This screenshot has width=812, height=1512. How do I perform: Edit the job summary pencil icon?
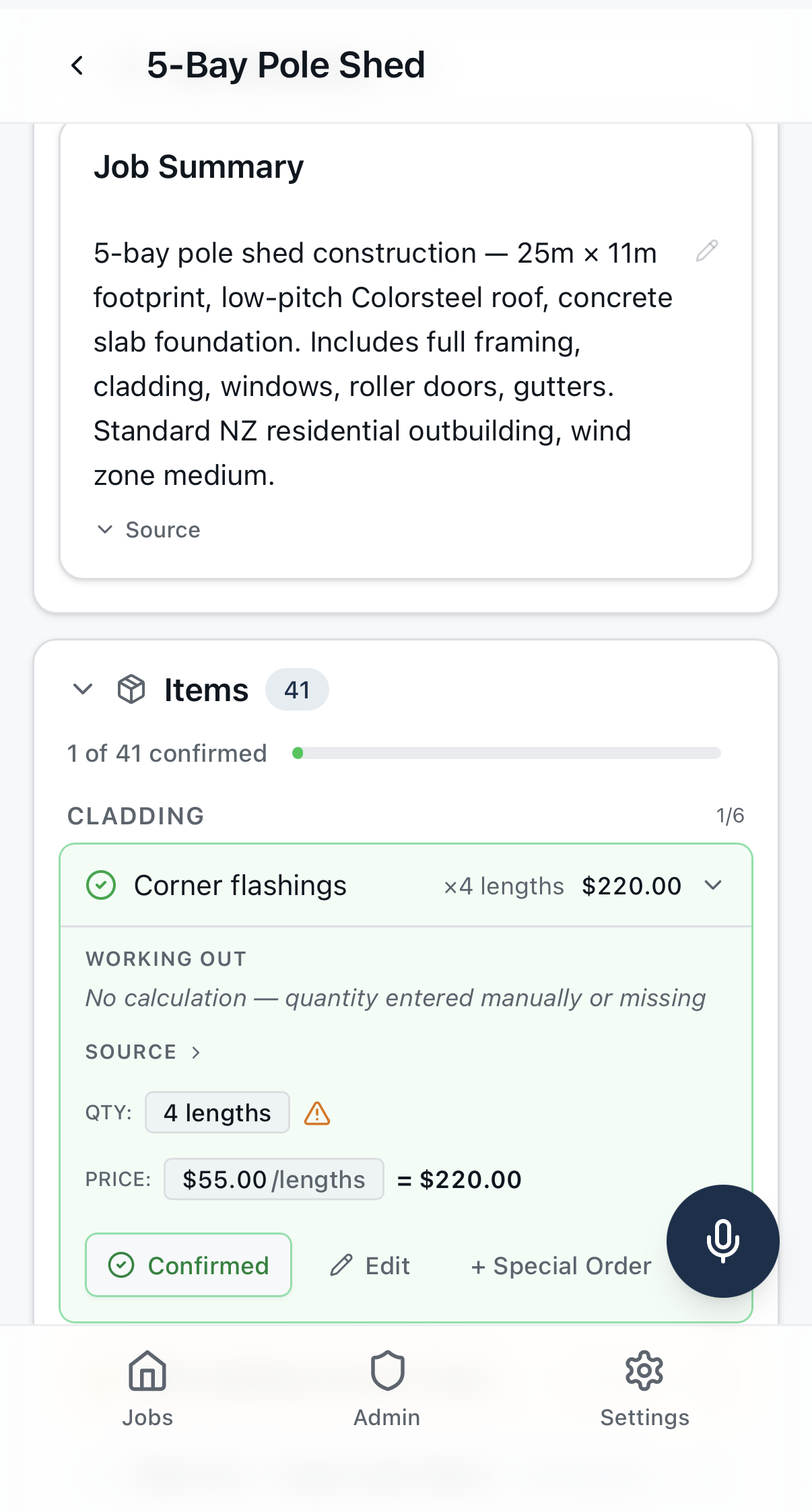pos(706,251)
